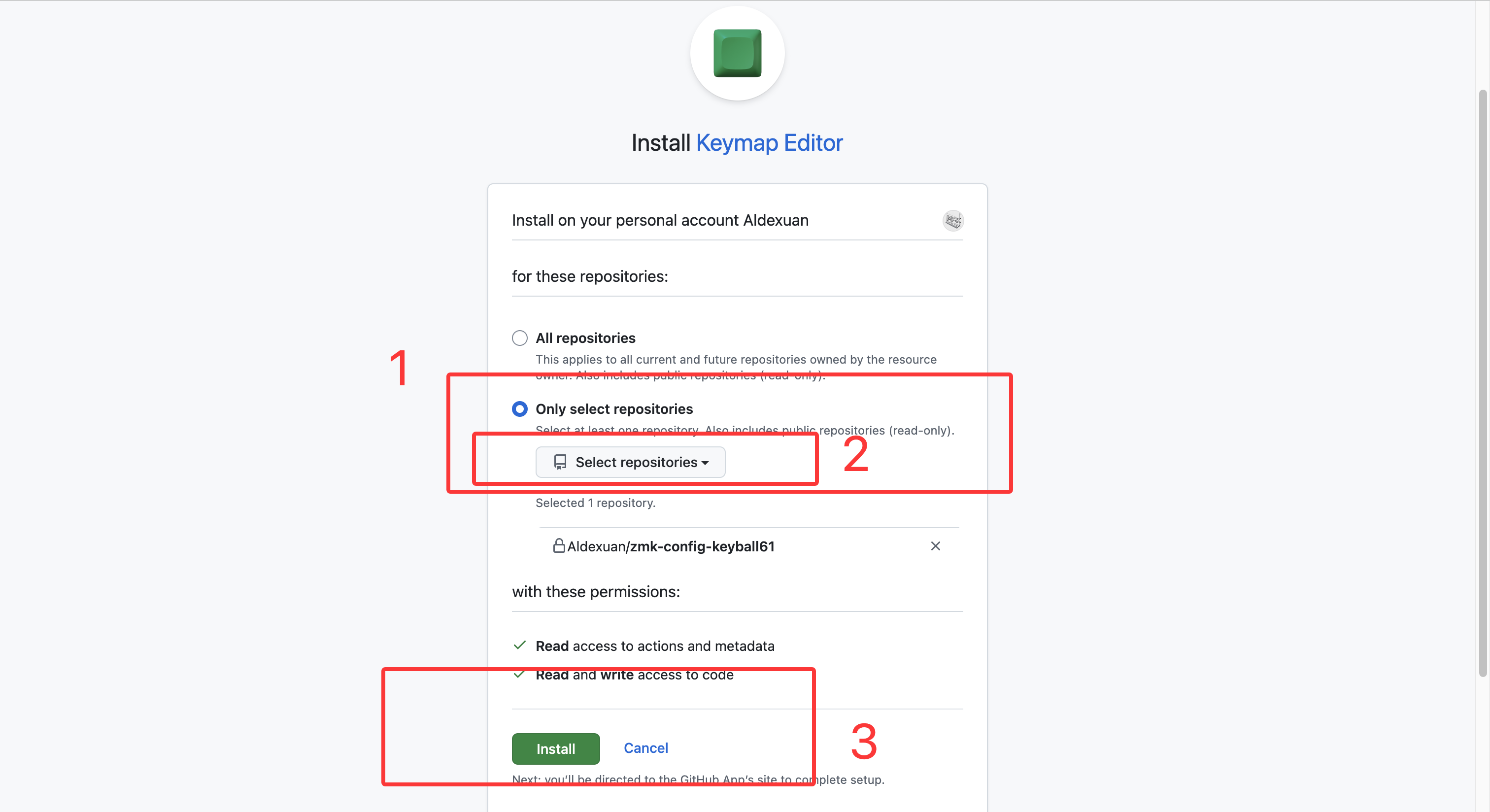Remove zmk-config-keyball61 with the X icon

[935, 546]
